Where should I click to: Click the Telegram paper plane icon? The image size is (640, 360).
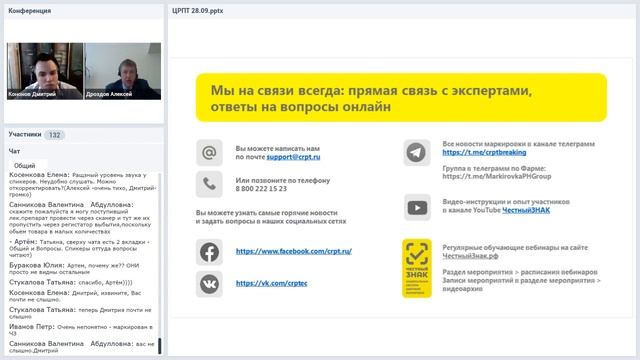(416, 153)
